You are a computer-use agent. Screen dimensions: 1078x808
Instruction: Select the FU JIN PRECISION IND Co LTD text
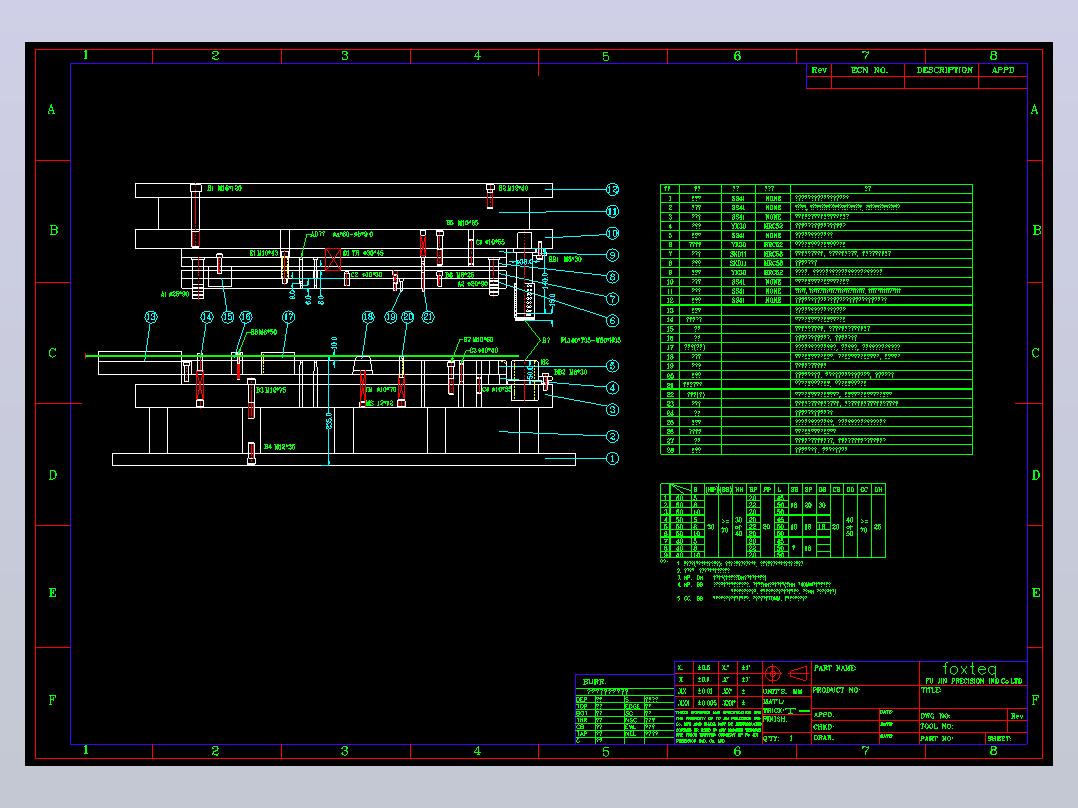click(974, 681)
